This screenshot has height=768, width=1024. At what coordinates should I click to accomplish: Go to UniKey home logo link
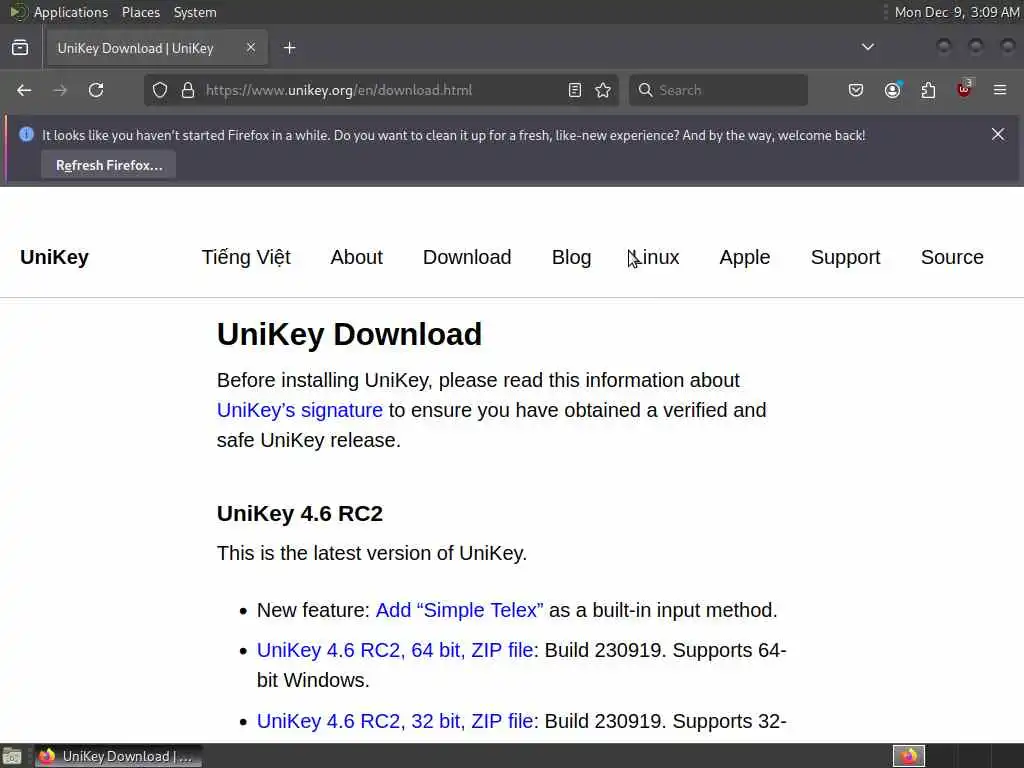click(54, 257)
